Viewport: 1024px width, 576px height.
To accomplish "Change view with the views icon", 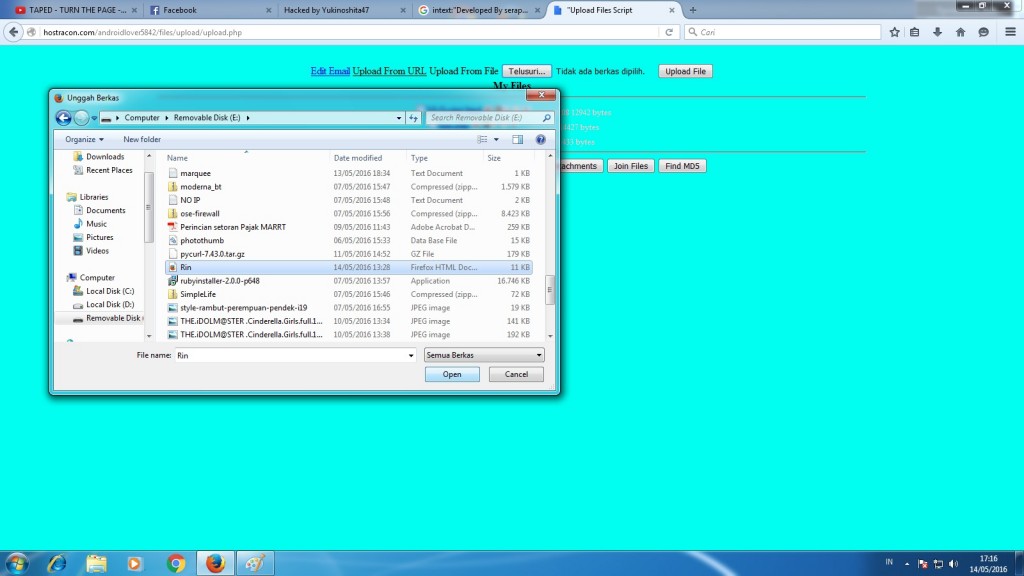I will pos(482,139).
